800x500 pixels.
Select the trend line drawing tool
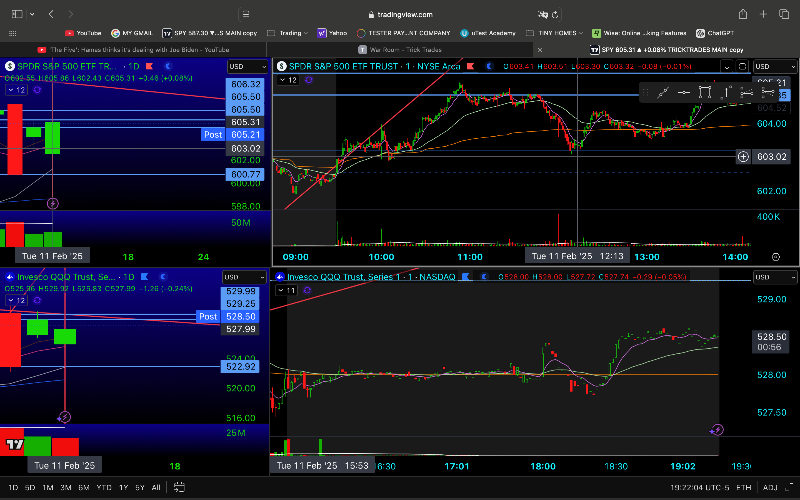coord(663,92)
